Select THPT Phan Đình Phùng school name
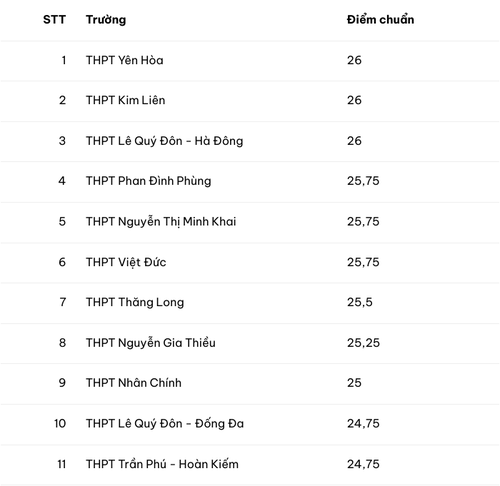 [149, 181]
